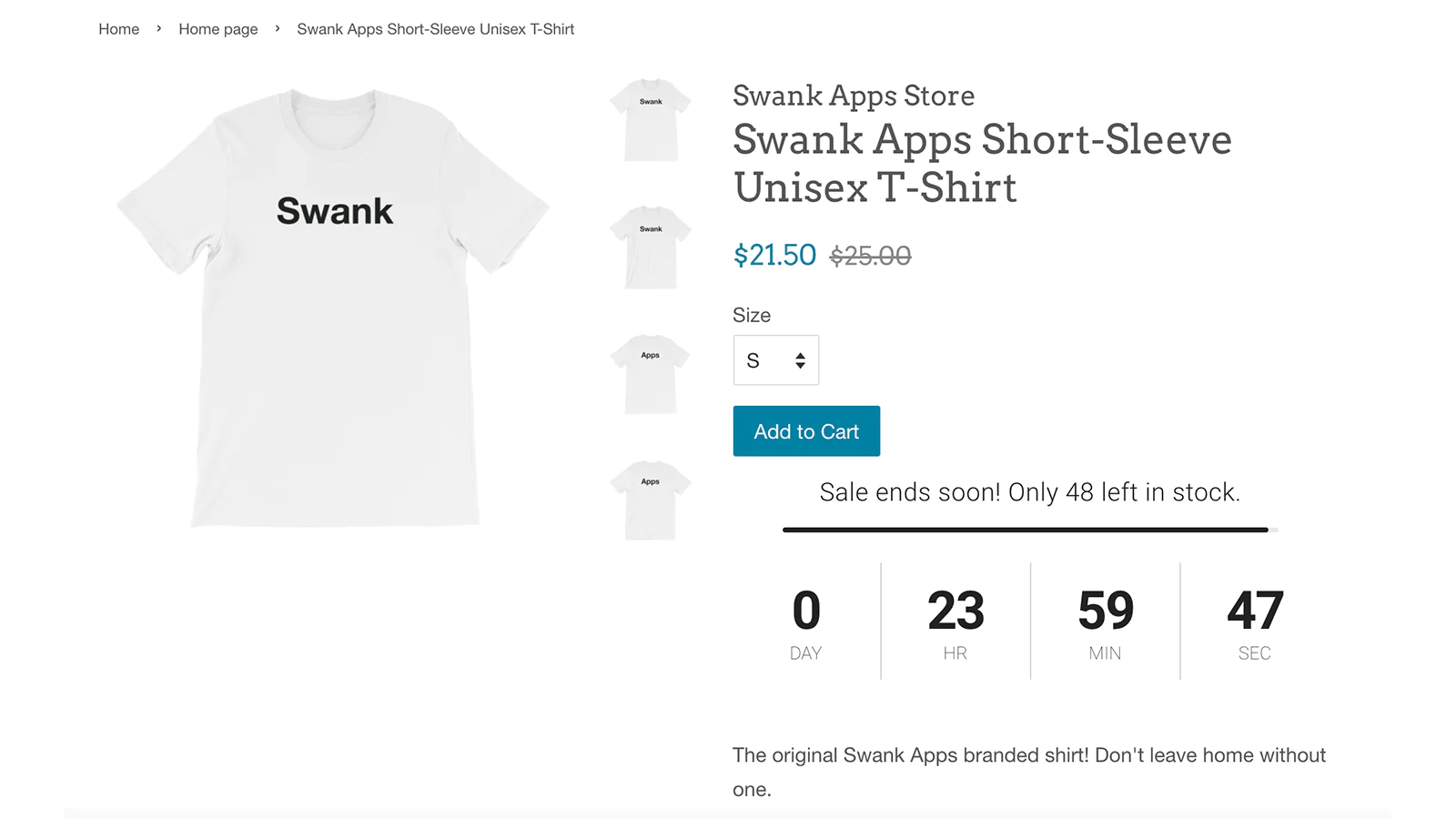Click the sale price $21.50
This screenshot has height=819, width=1456.
(x=774, y=256)
